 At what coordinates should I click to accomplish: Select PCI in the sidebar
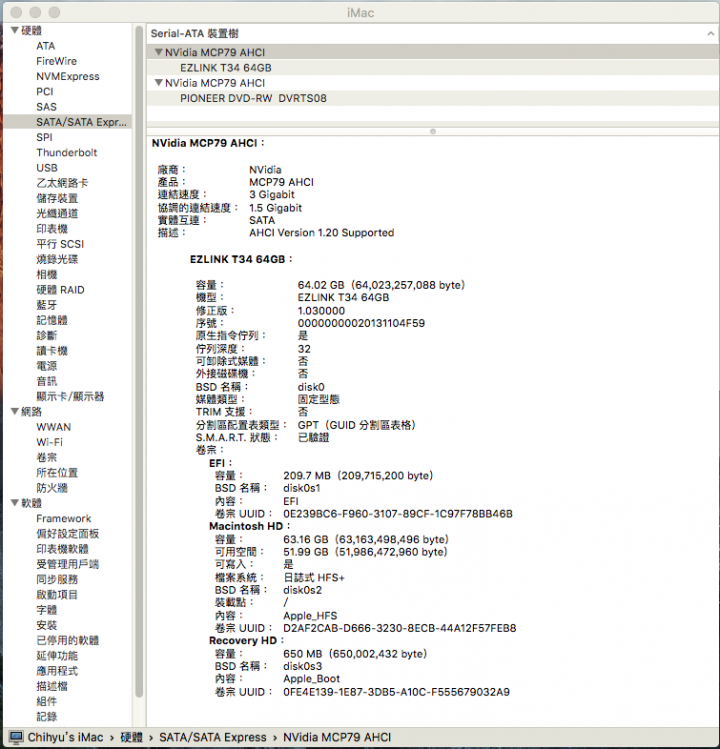pyautogui.click(x=45, y=92)
